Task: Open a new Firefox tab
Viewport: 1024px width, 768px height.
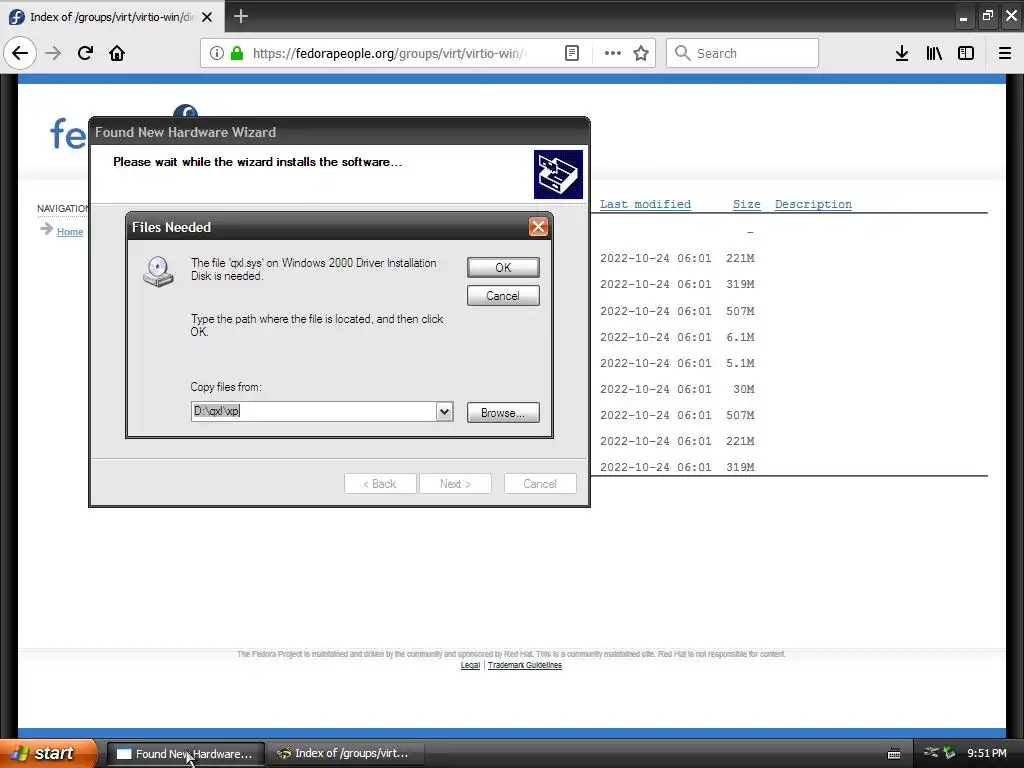Action: point(241,16)
